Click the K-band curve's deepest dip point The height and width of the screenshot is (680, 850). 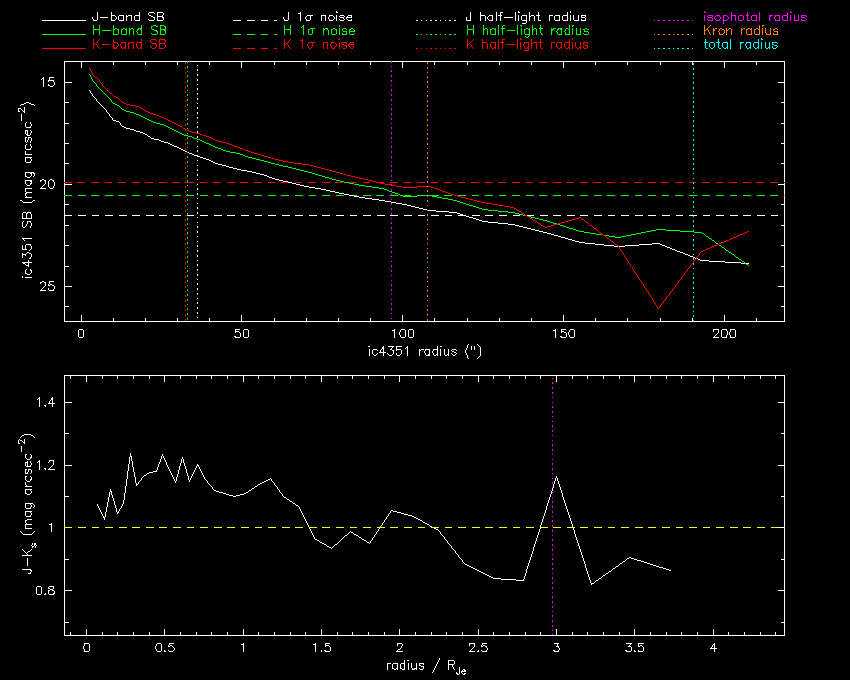click(658, 308)
